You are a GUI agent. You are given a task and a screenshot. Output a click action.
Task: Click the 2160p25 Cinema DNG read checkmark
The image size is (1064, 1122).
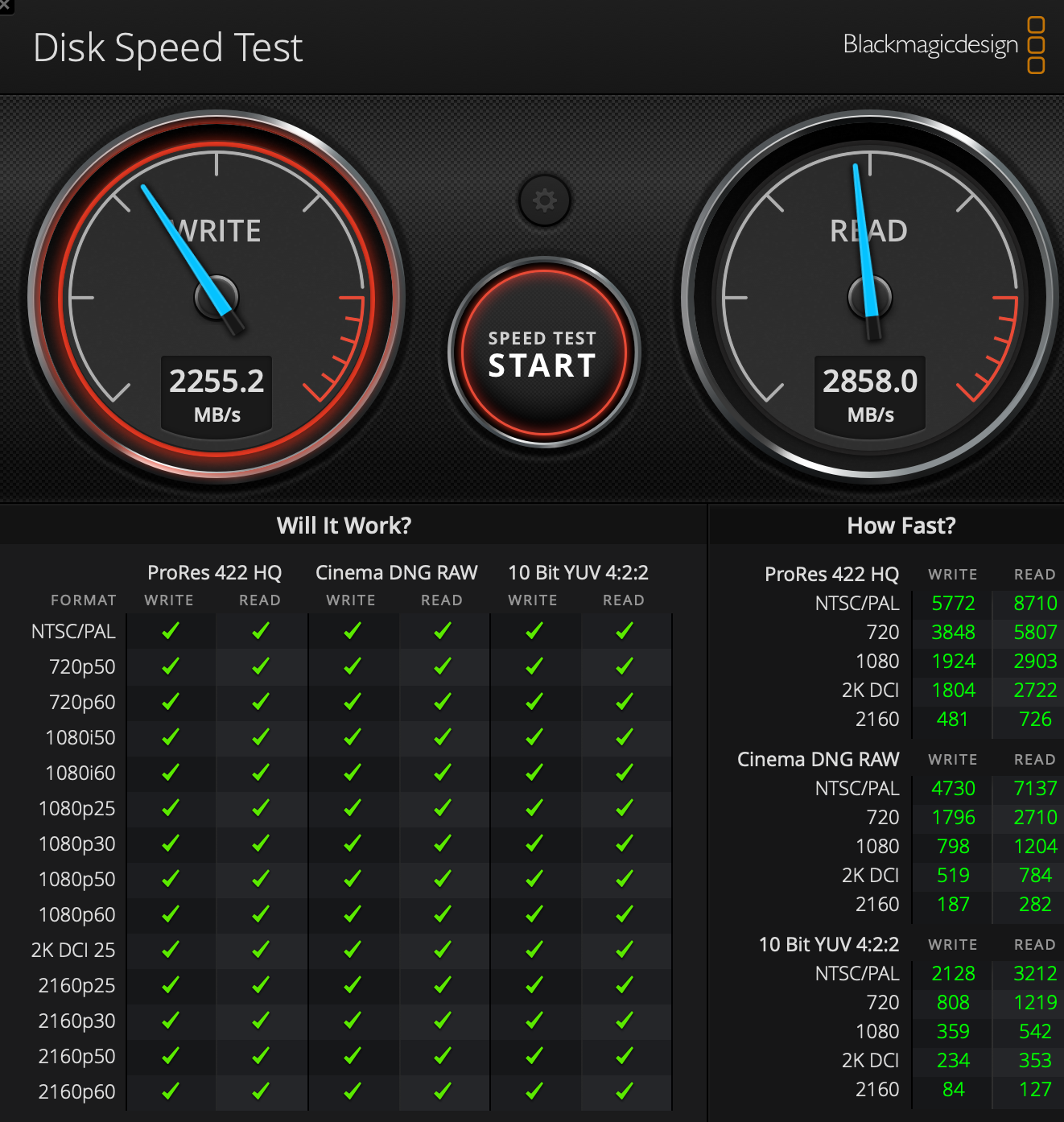(x=442, y=986)
